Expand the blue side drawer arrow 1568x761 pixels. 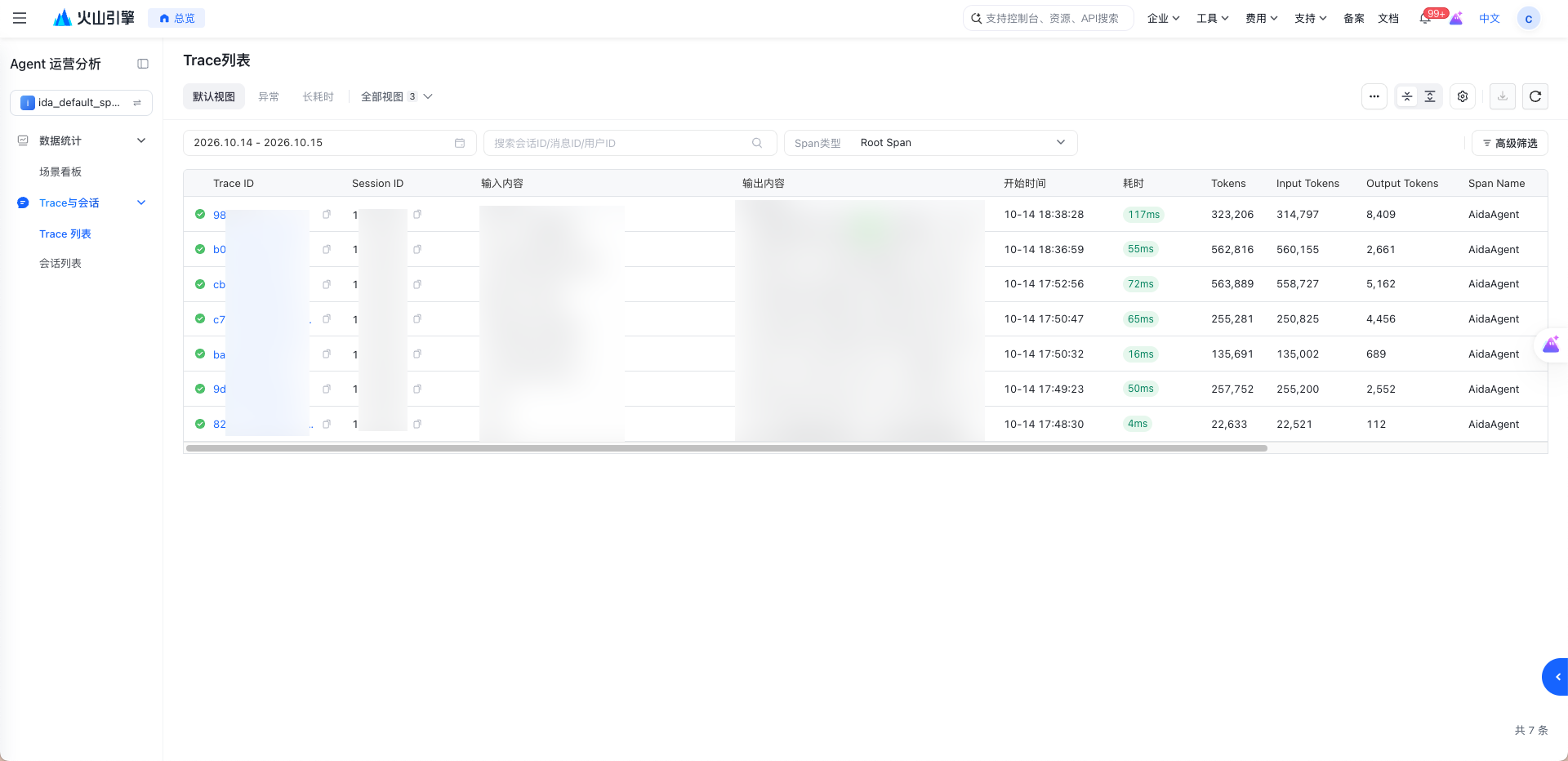pyautogui.click(x=1556, y=677)
